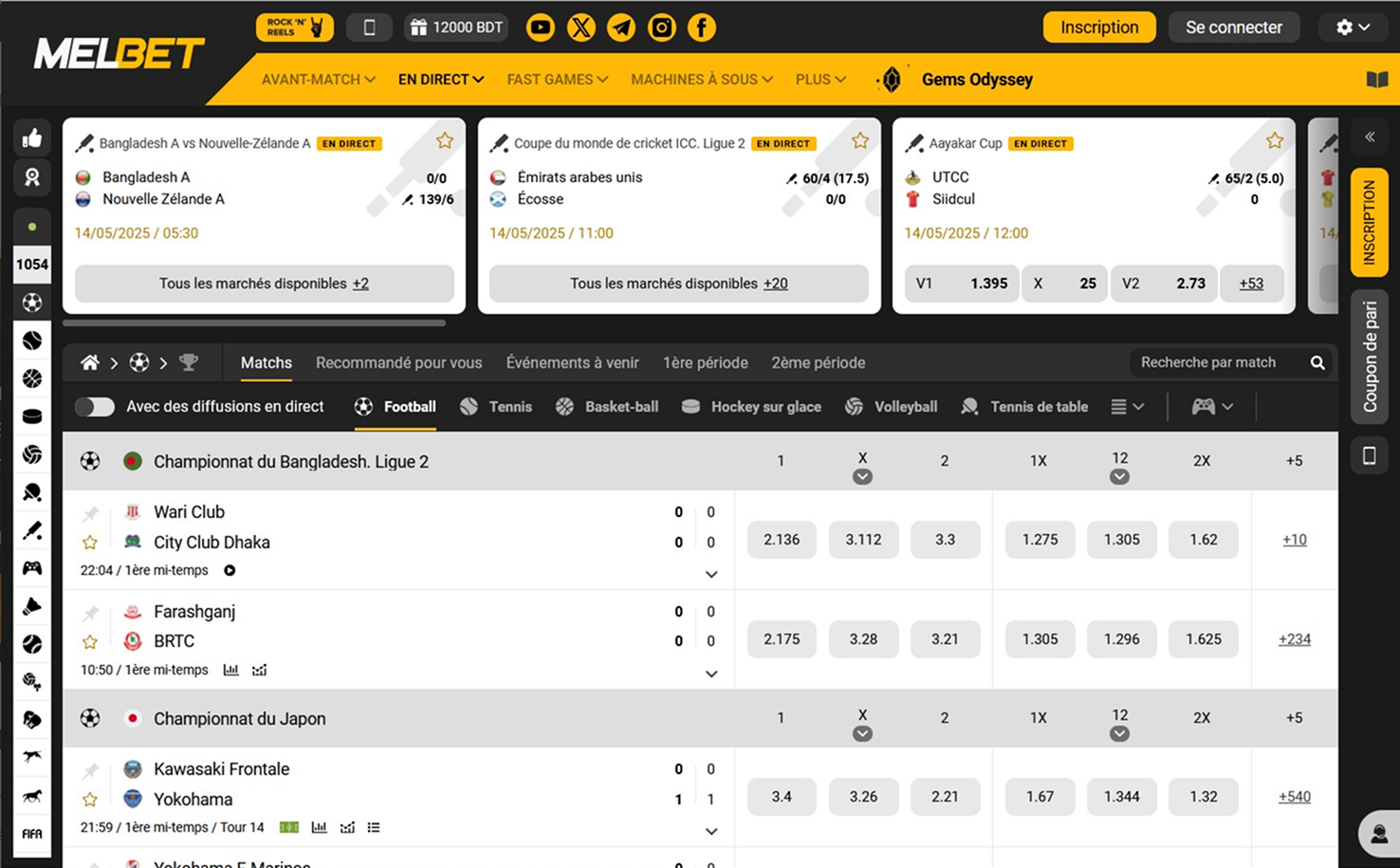Expand the settings gear dropdown

(x=1354, y=28)
